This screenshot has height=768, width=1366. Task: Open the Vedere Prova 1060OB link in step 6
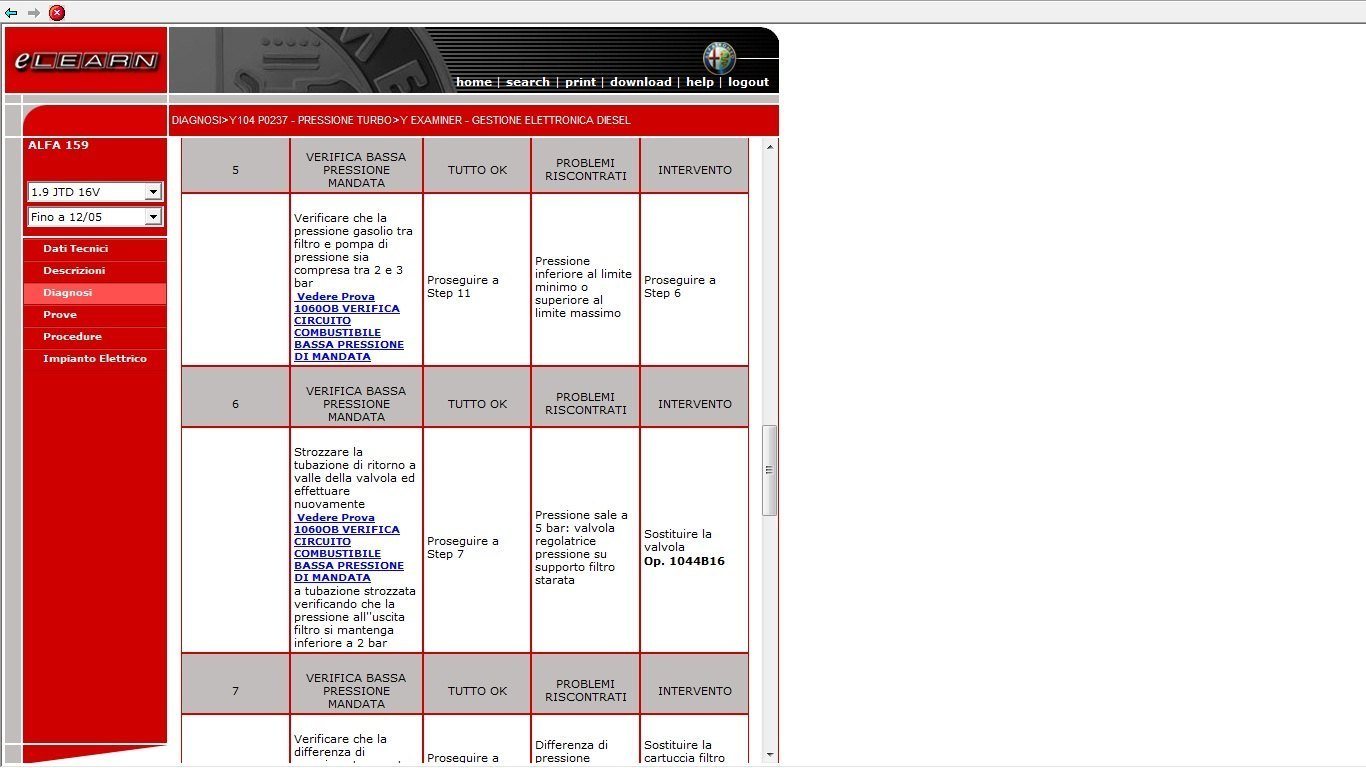(349, 548)
